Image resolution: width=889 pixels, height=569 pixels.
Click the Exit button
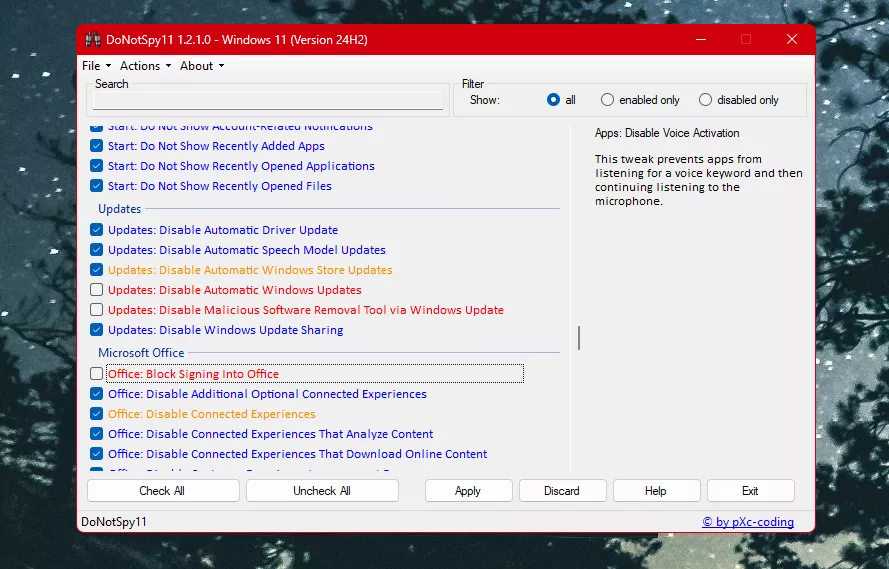point(751,491)
